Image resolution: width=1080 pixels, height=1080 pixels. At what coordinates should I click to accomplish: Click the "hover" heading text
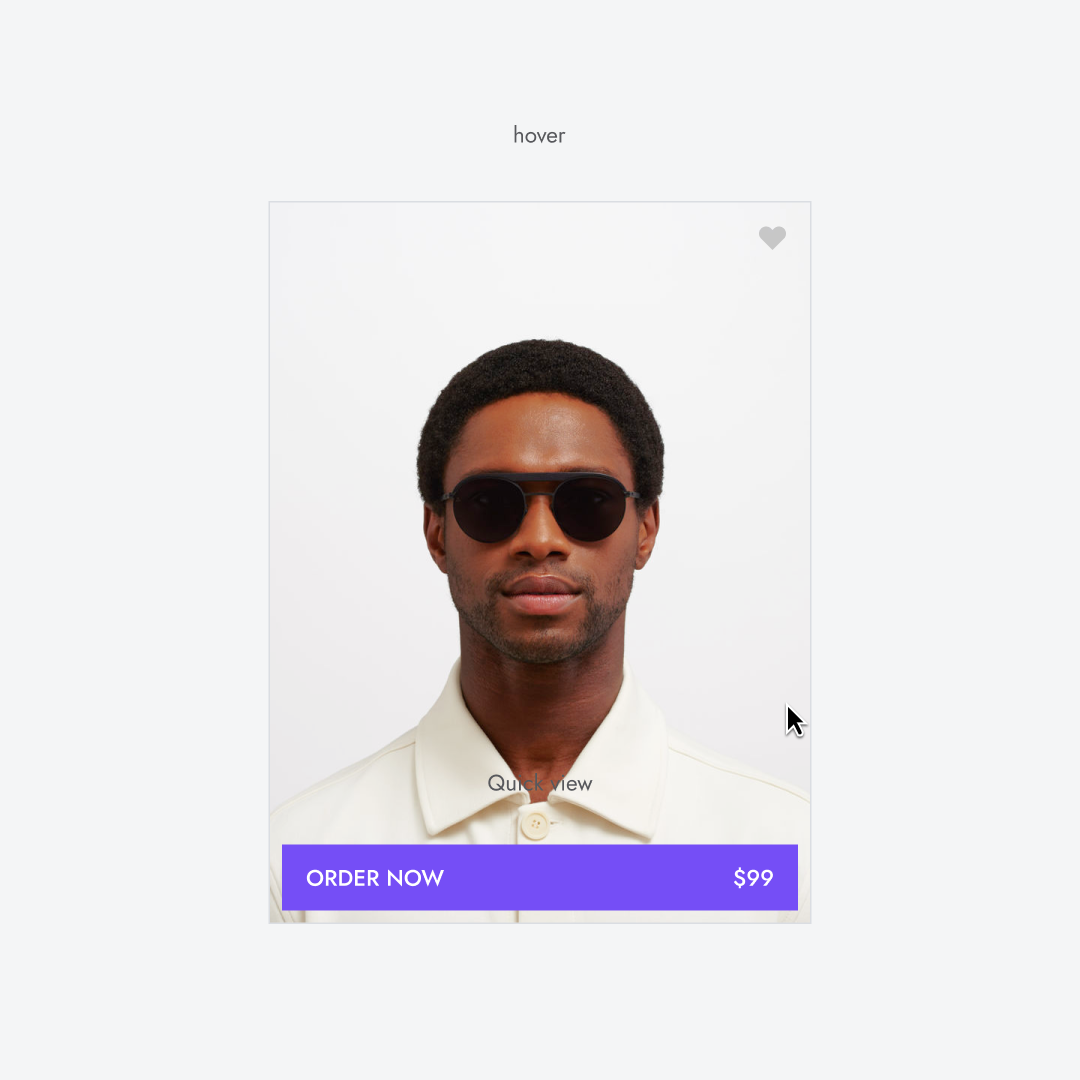click(x=539, y=135)
